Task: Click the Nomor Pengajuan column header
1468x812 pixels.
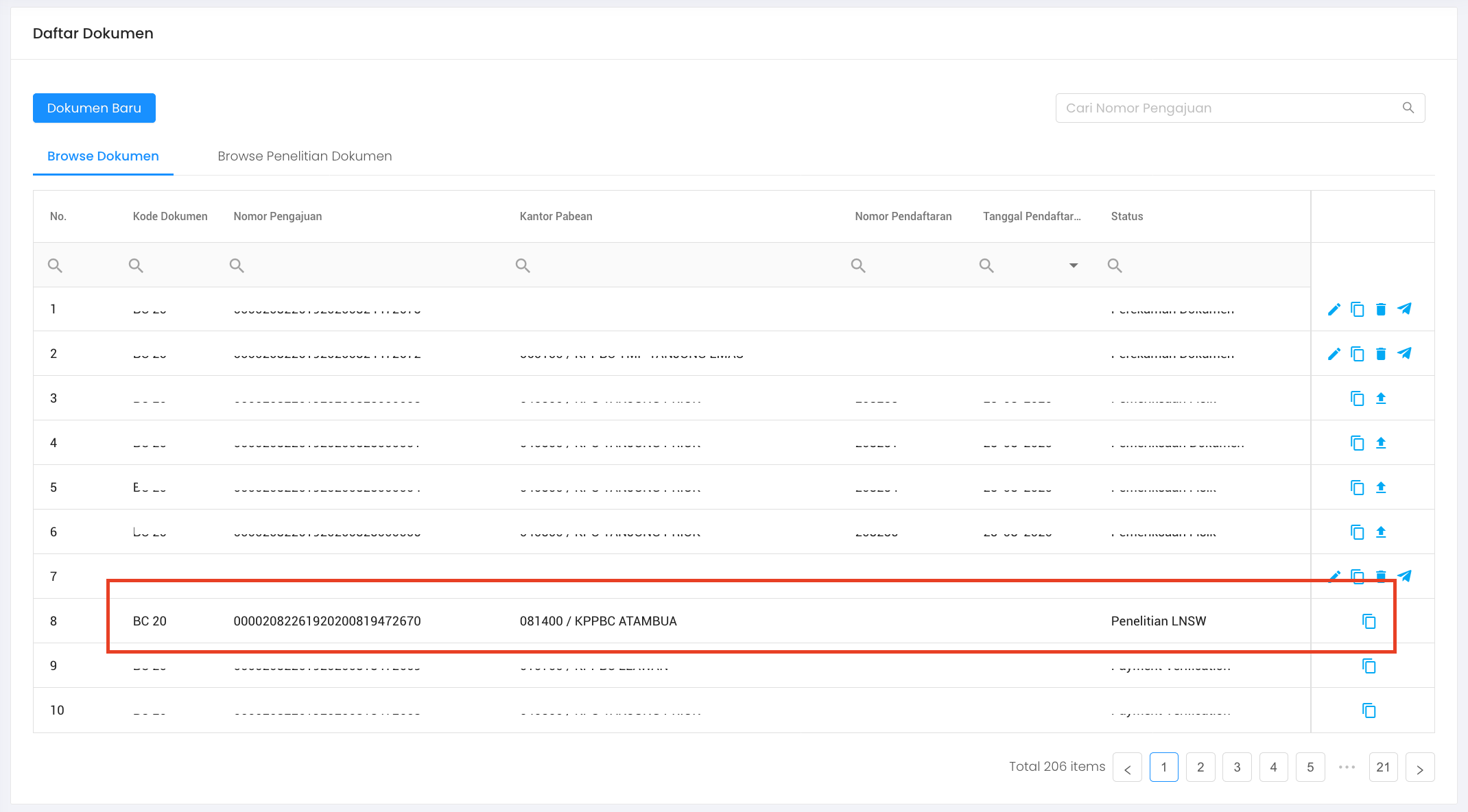Action: [277, 217]
